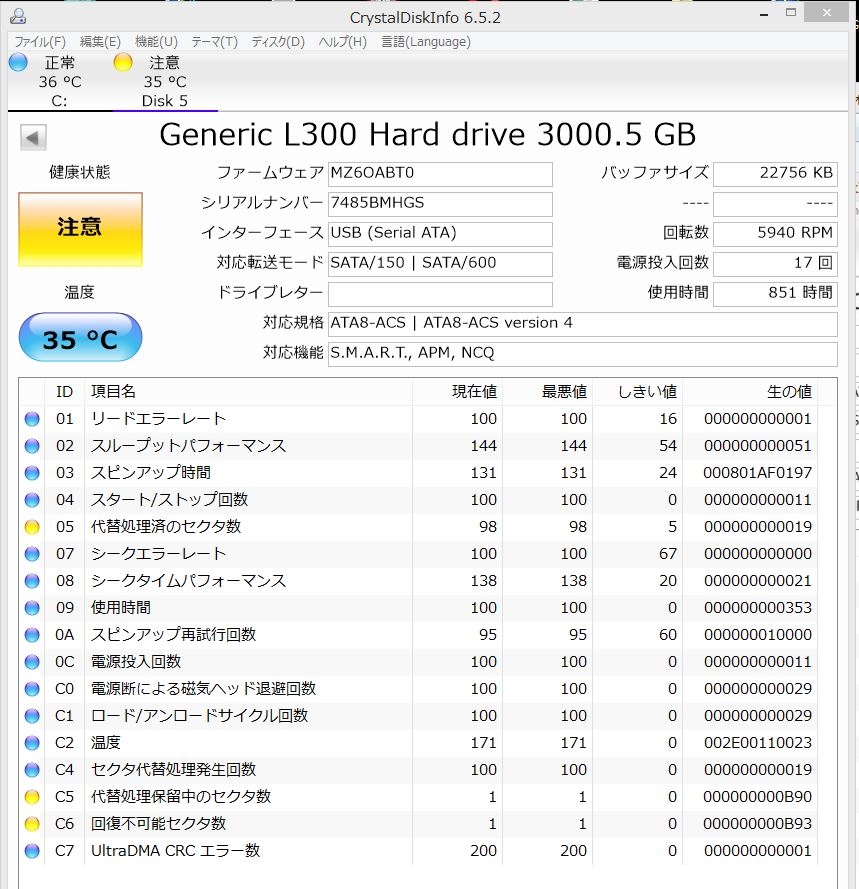Screen dimensions: 859x889
Task: Open the 機能(U) menu
Action: [156, 42]
